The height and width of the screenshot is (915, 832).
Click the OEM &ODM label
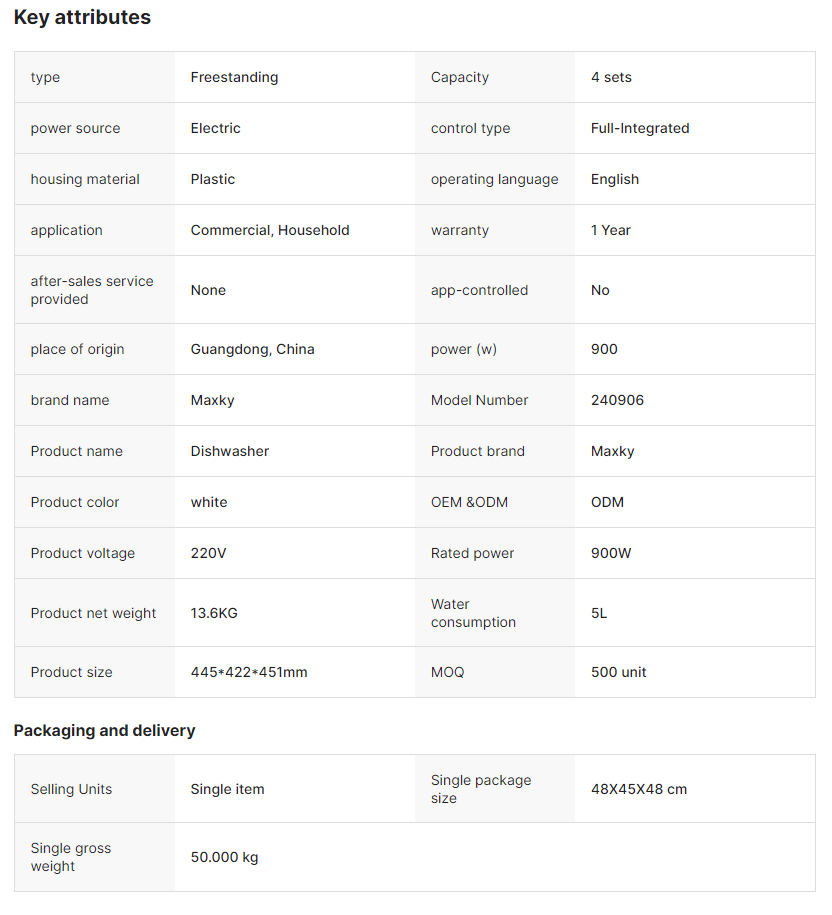(469, 502)
